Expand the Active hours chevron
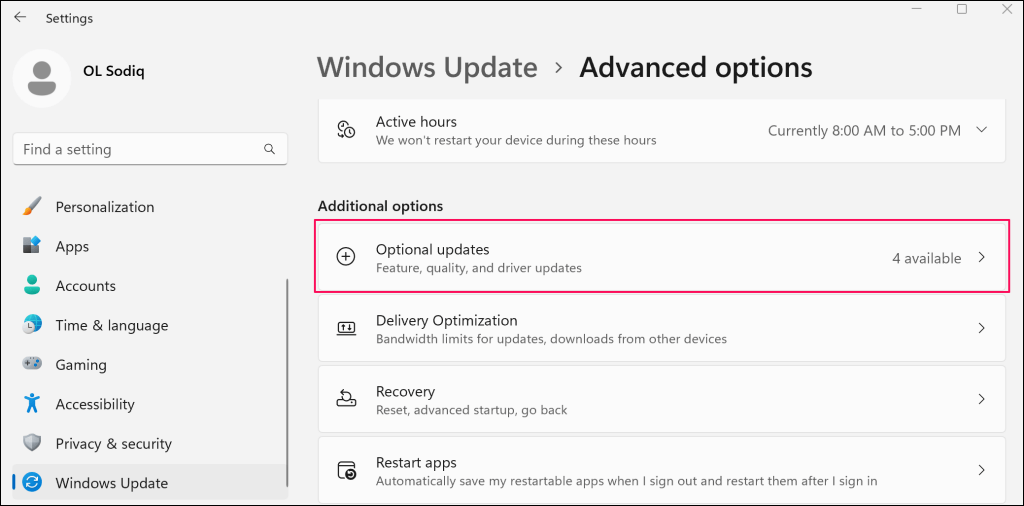Image resolution: width=1024 pixels, height=506 pixels. tap(981, 131)
